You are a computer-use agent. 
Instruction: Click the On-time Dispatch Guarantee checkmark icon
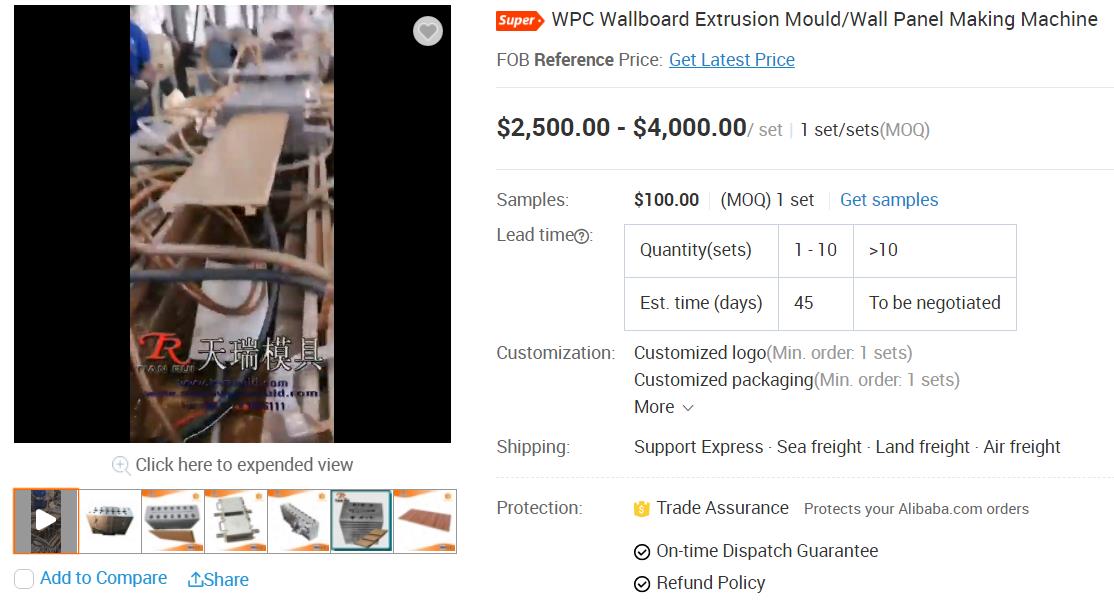pos(642,551)
